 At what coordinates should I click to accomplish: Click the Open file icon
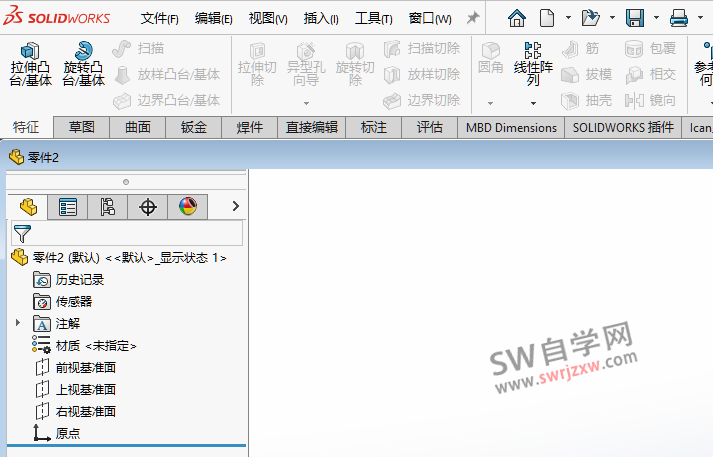[590, 18]
